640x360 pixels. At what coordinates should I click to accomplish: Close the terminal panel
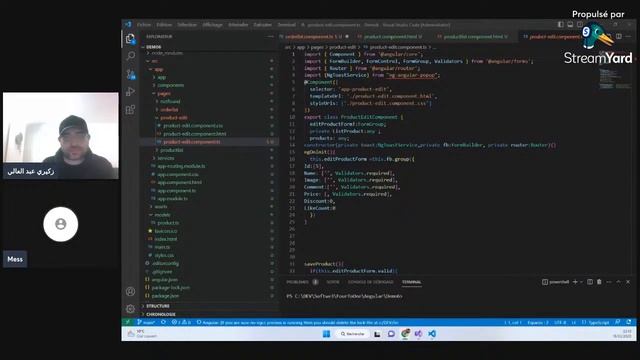(628, 282)
